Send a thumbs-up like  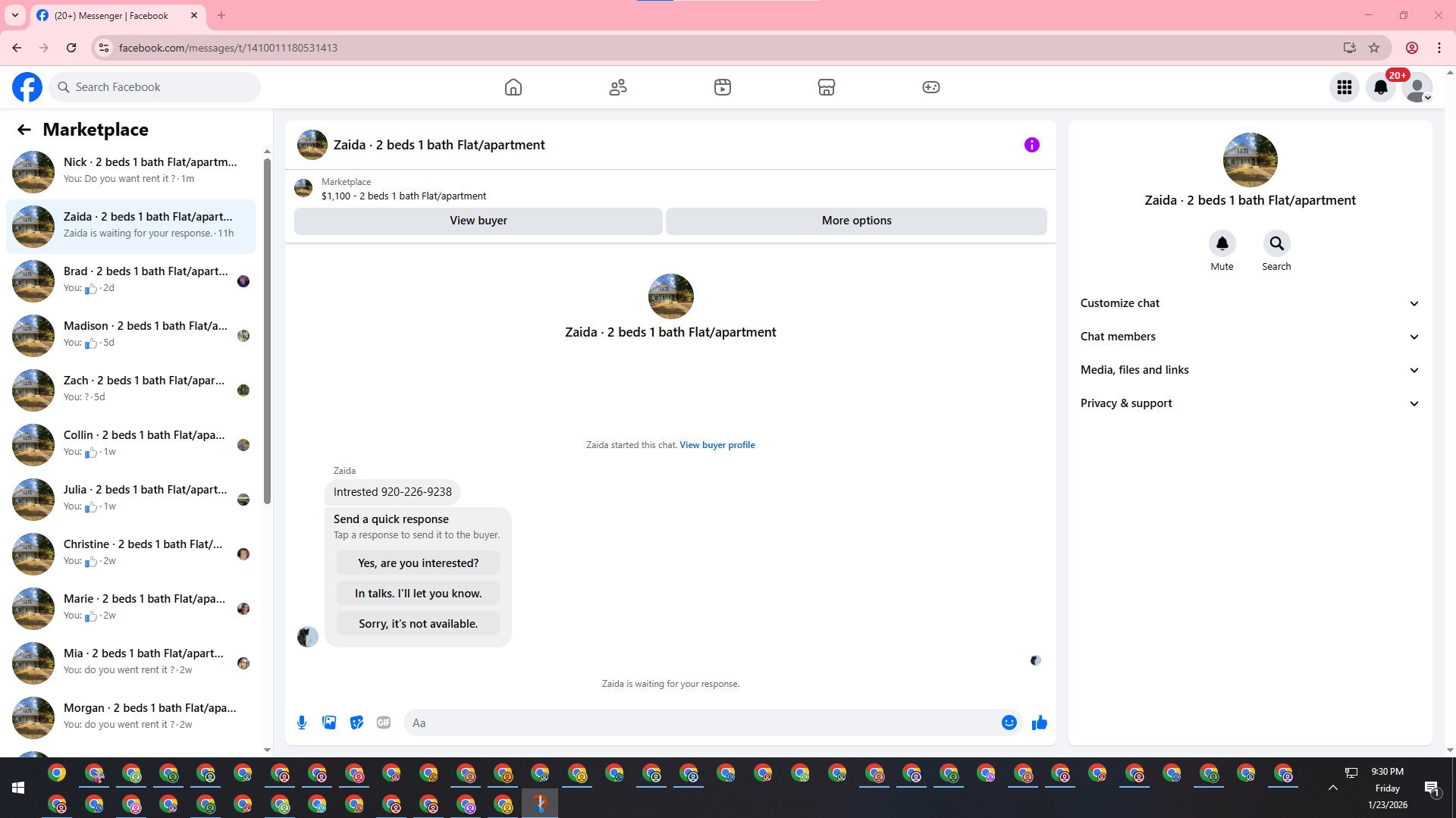click(x=1040, y=722)
